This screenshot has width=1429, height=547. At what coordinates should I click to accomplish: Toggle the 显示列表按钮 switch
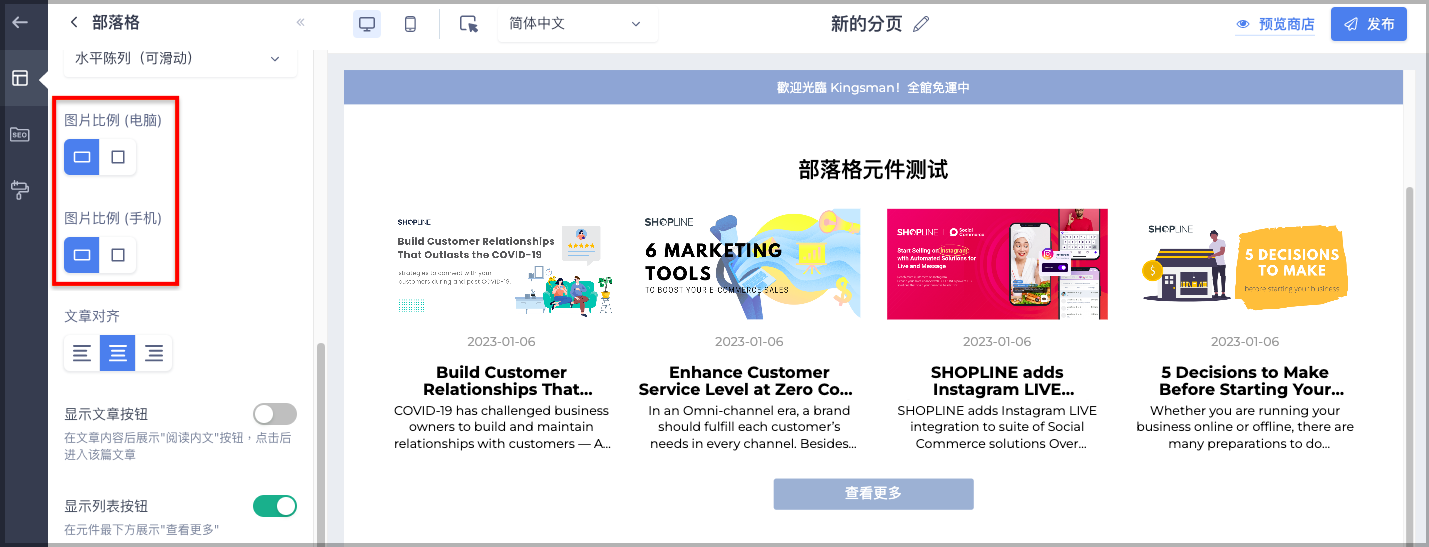pos(275,506)
